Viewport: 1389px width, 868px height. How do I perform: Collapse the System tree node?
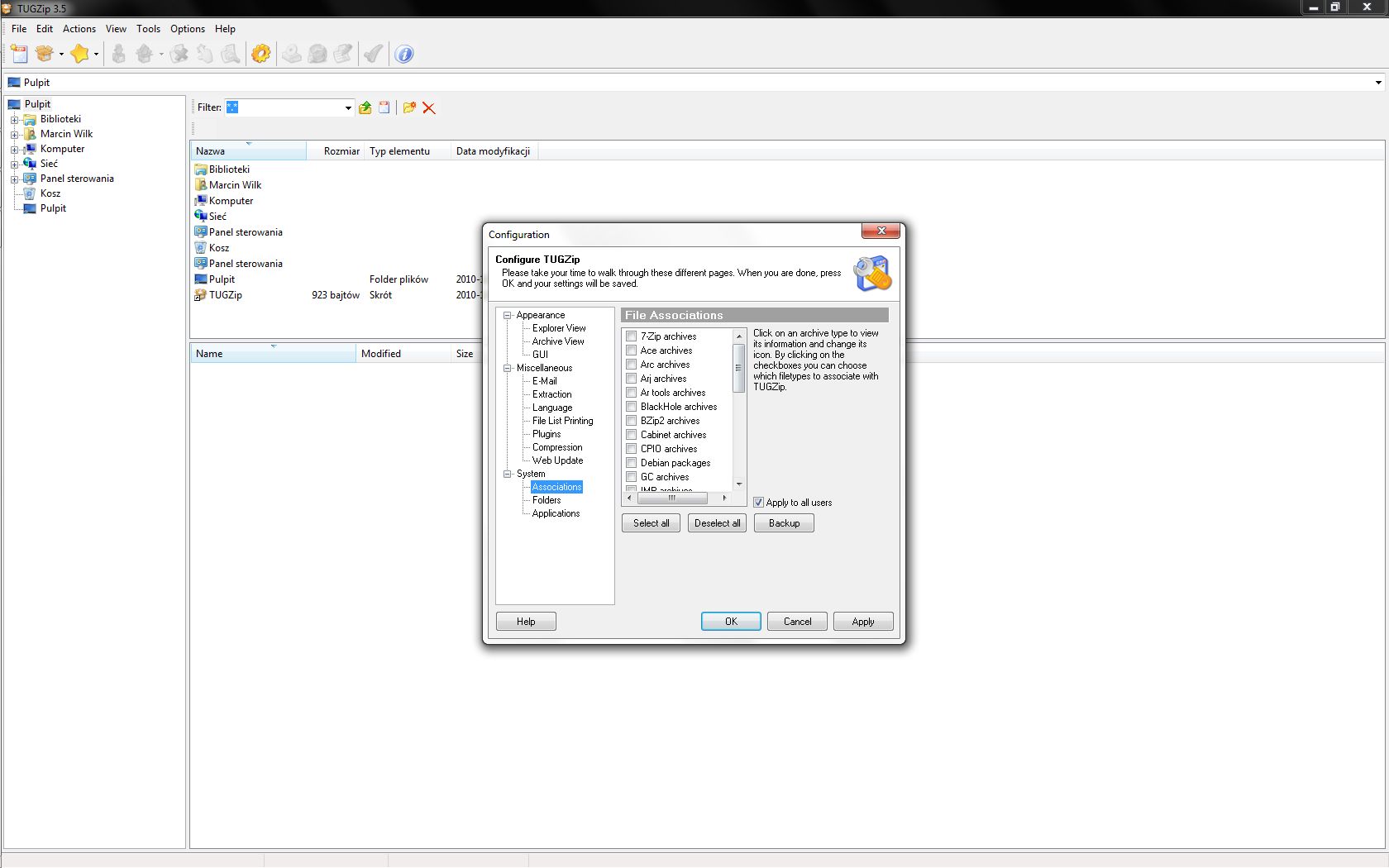(x=508, y=474)
